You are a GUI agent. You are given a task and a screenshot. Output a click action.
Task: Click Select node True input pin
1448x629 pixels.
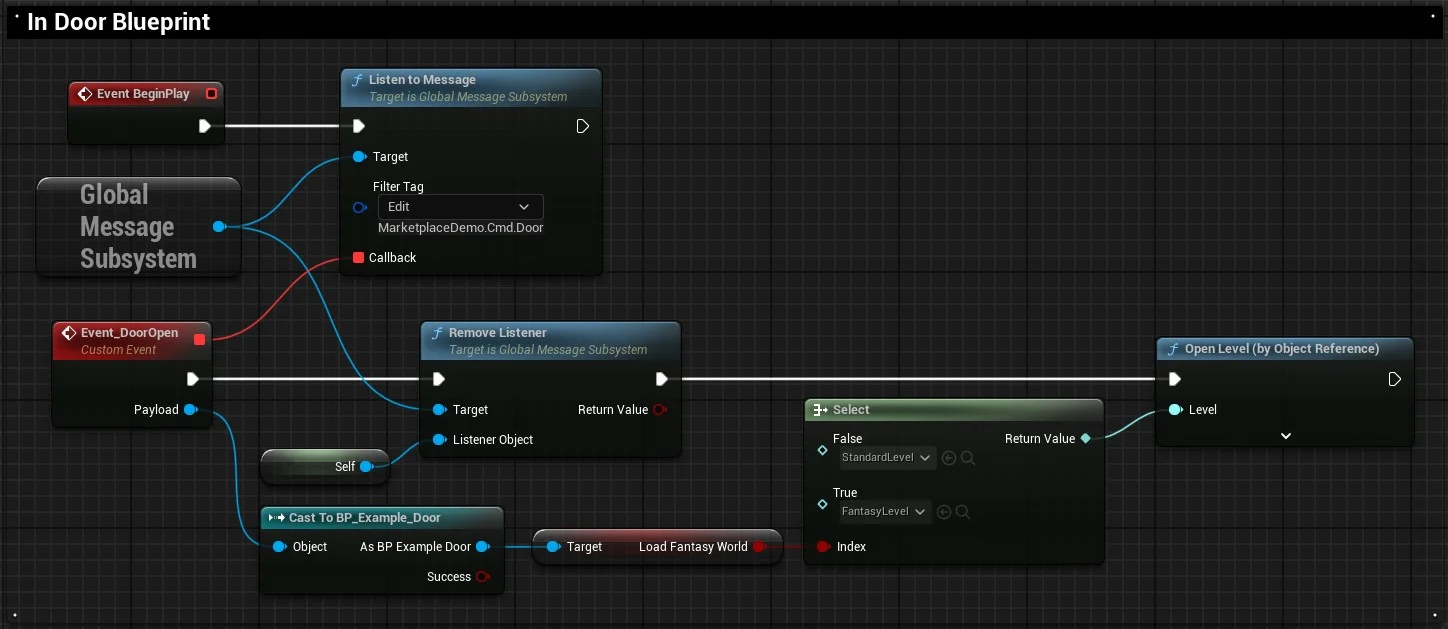coord(823,504)
